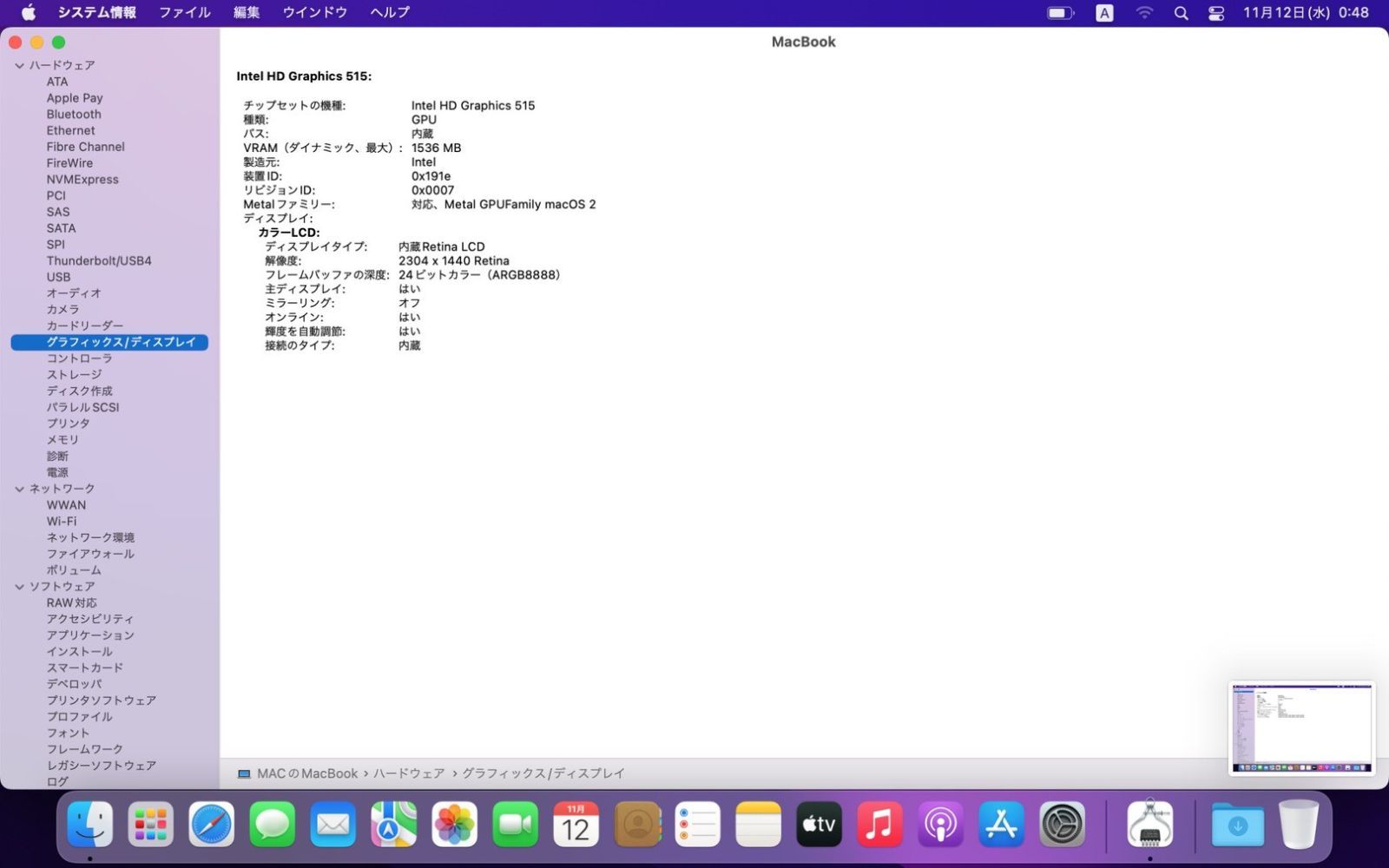Launch FaceTime from the Dock
1389x868 pixels.
point(515,825)
